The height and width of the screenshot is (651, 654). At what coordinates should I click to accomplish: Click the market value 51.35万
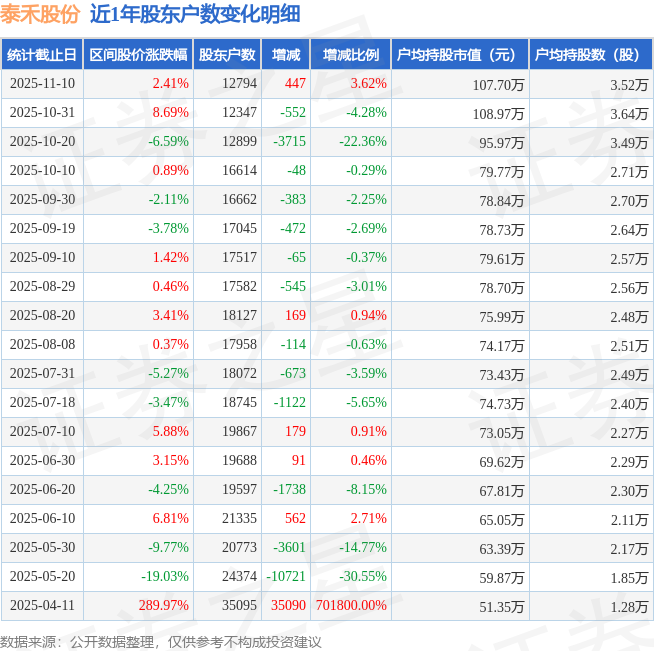pos(502,607)
